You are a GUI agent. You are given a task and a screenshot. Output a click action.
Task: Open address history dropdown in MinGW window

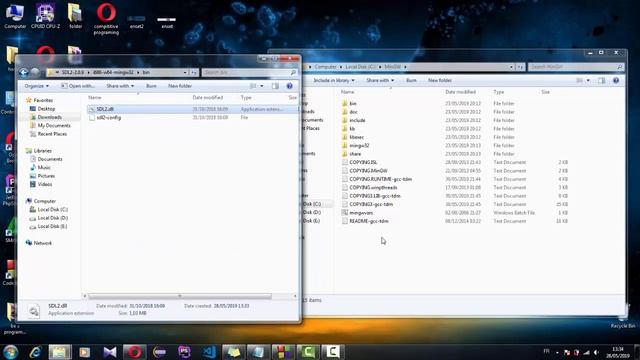click(x=511, y=67)
